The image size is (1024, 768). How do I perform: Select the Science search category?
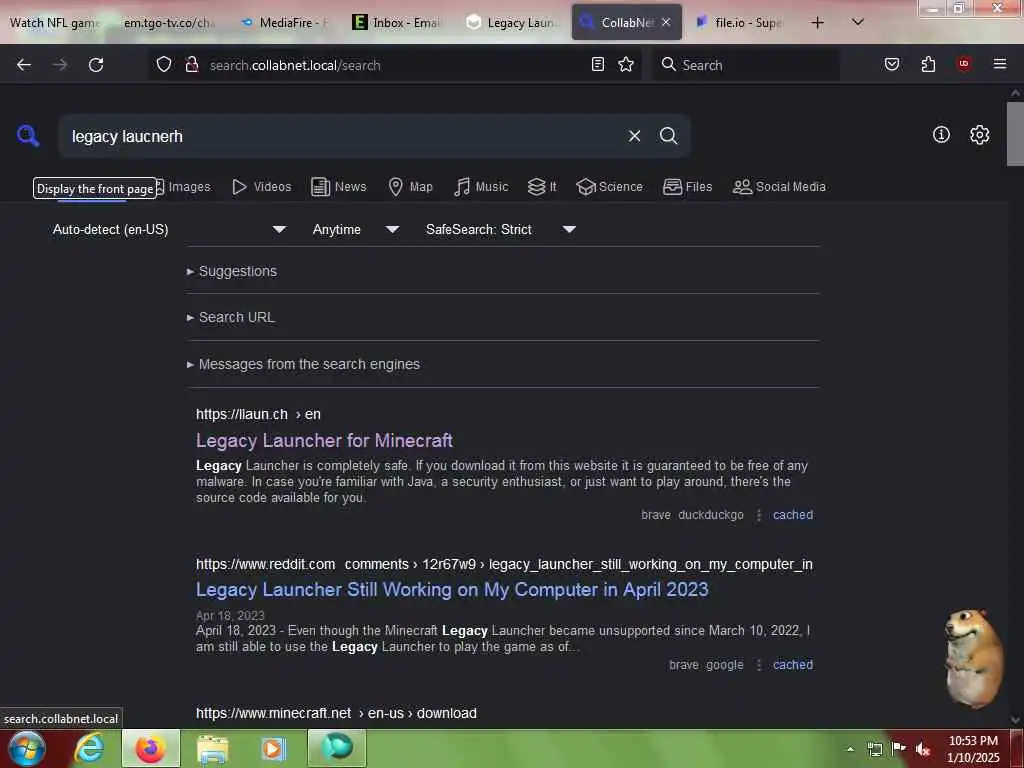[x=609, y=187]
